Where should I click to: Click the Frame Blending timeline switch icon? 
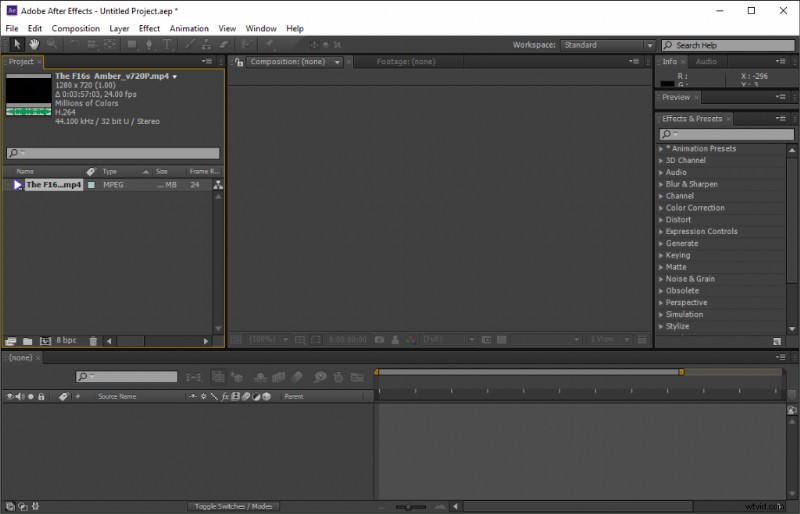[x=278, y=377]
